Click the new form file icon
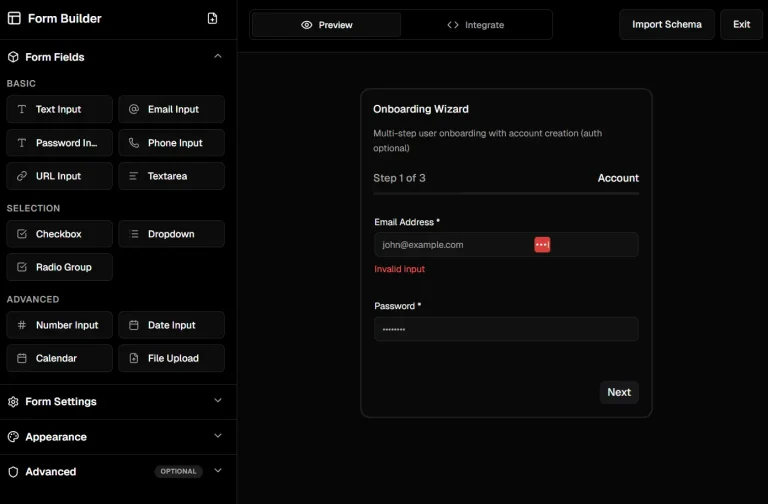 [x=212, y=19]
